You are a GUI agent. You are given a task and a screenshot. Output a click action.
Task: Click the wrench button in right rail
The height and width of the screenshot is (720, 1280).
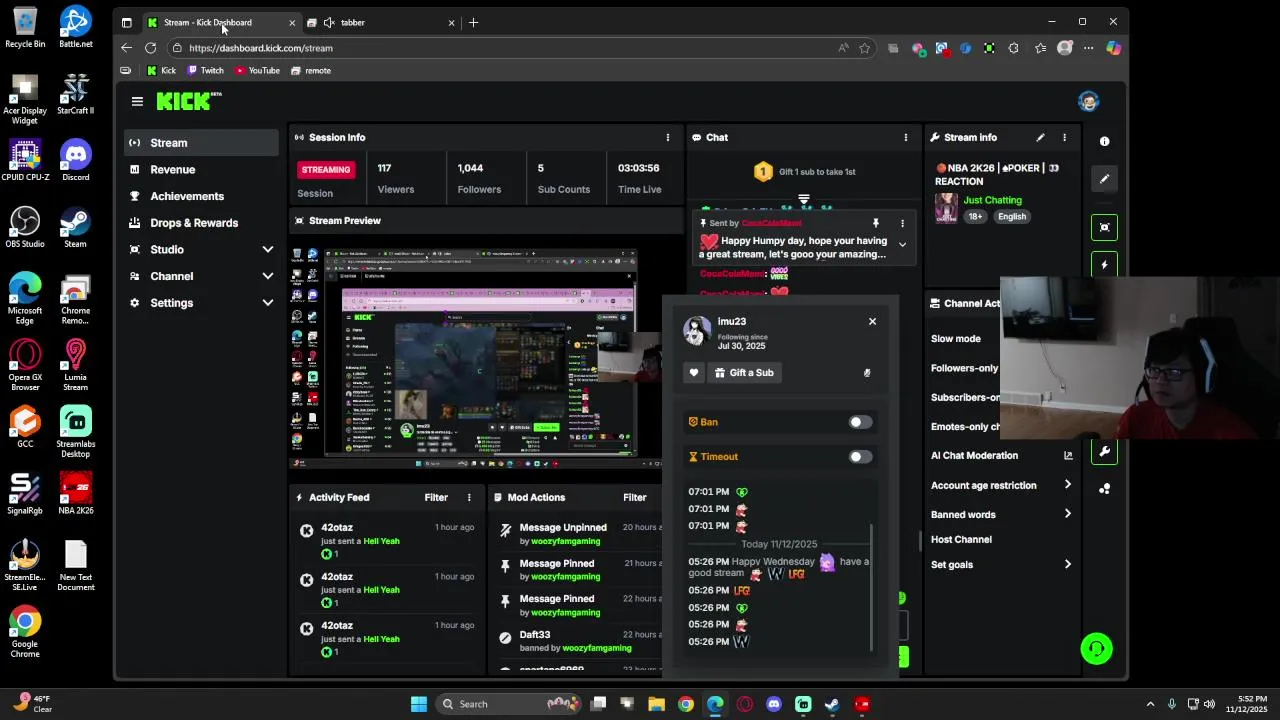[x=1104, y=451]
